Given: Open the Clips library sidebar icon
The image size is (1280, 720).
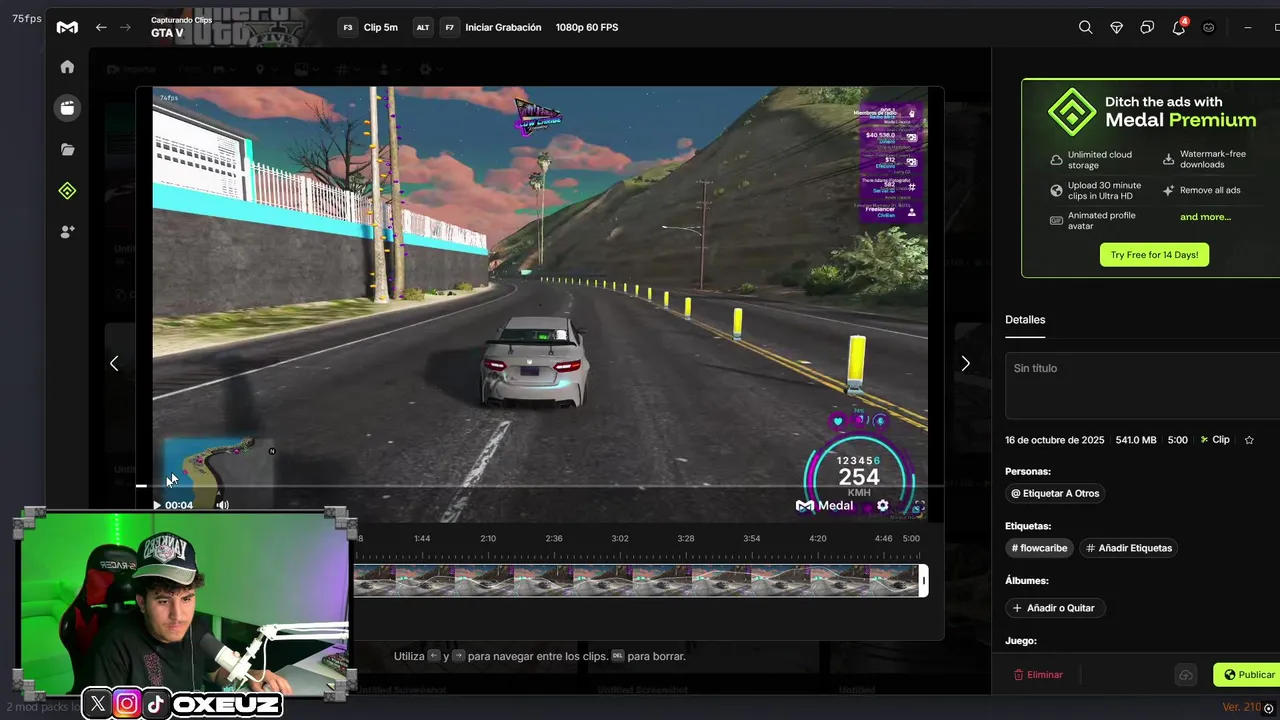Looking at the screenshot, I should [x=67, y=108].
